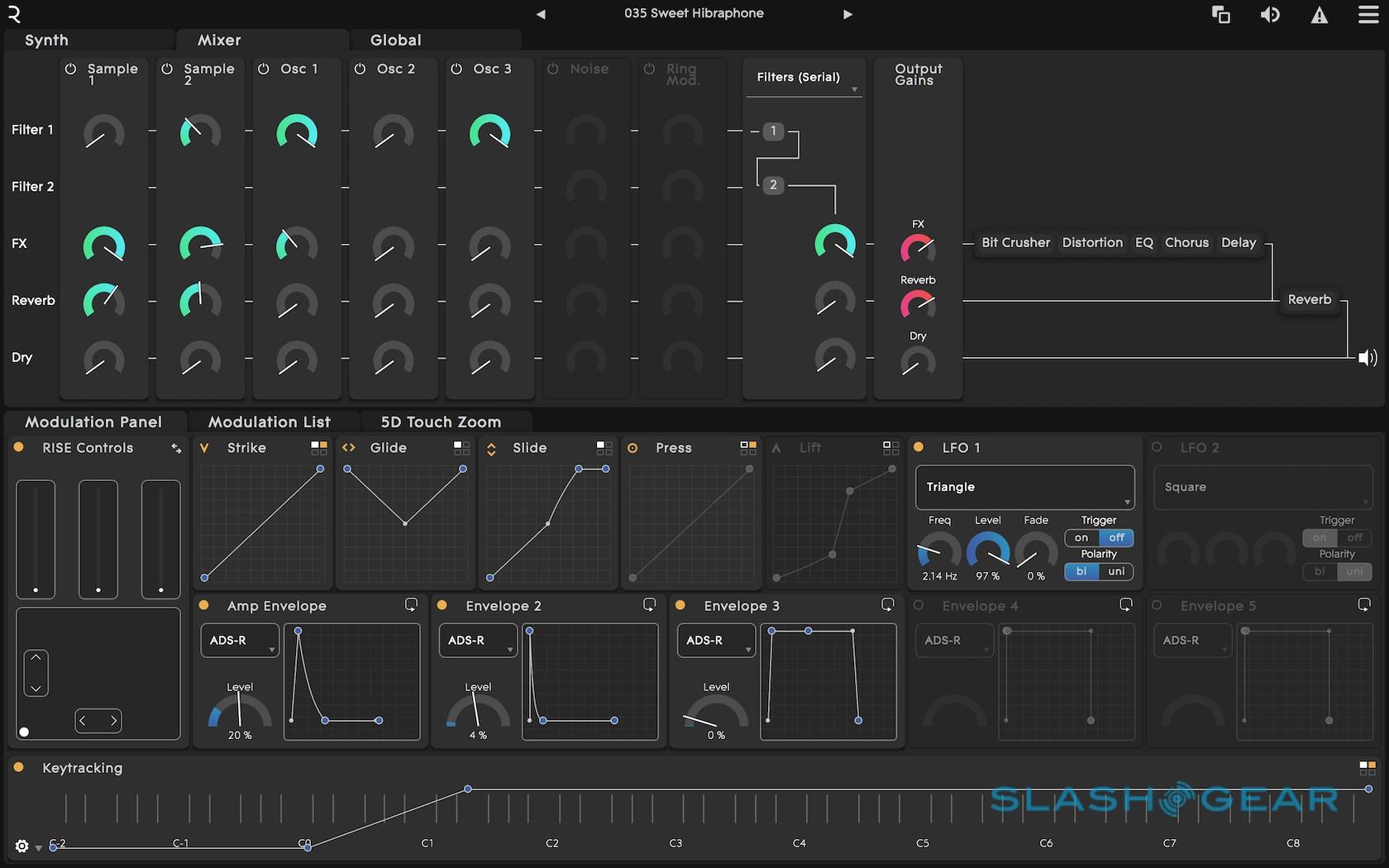Screen dimensions: 1389x868
Task: Click the speaker volume icon in top bar
Action: tap(1270, 15)
